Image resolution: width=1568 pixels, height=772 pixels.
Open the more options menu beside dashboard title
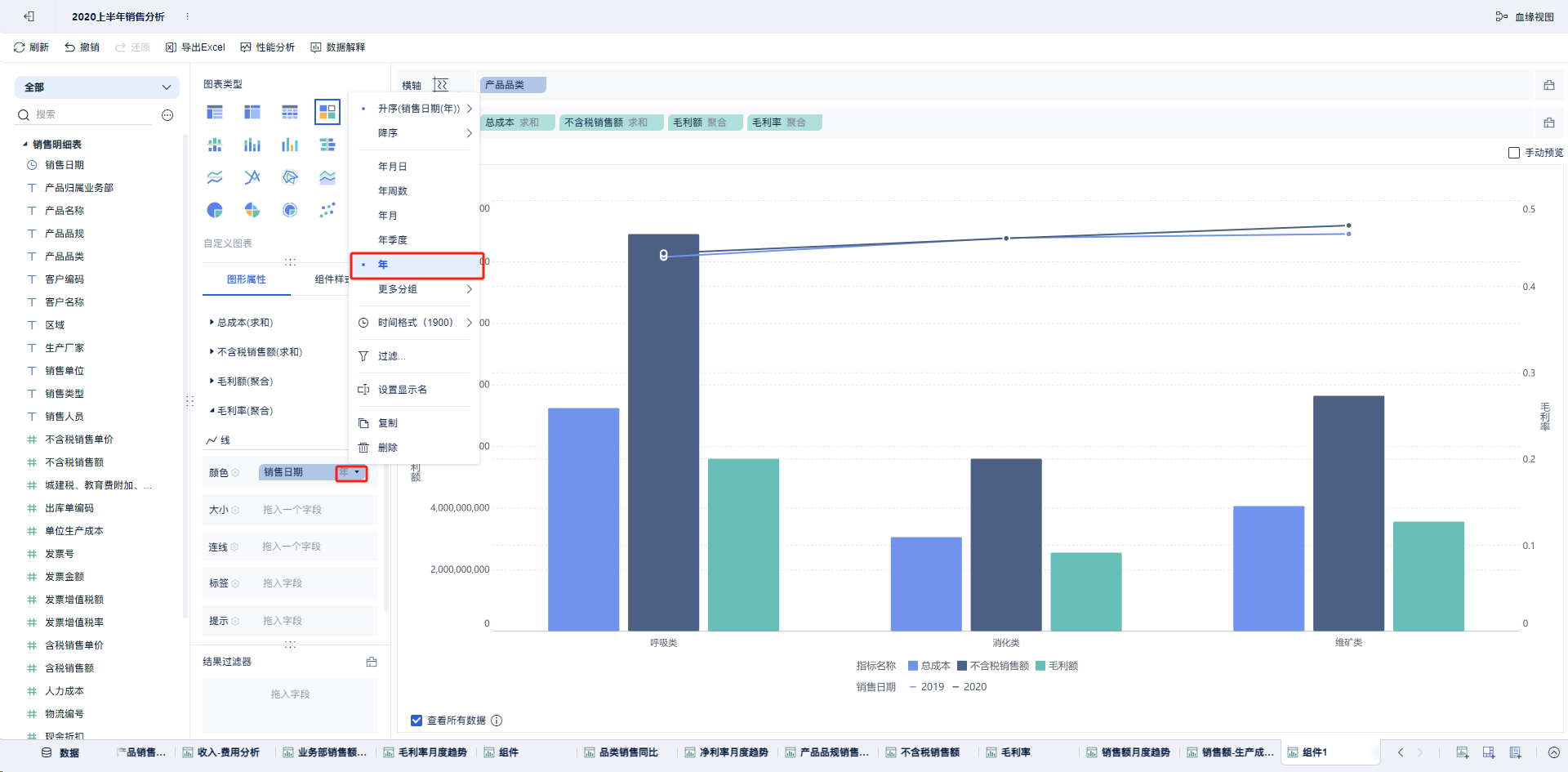(187, 16)
